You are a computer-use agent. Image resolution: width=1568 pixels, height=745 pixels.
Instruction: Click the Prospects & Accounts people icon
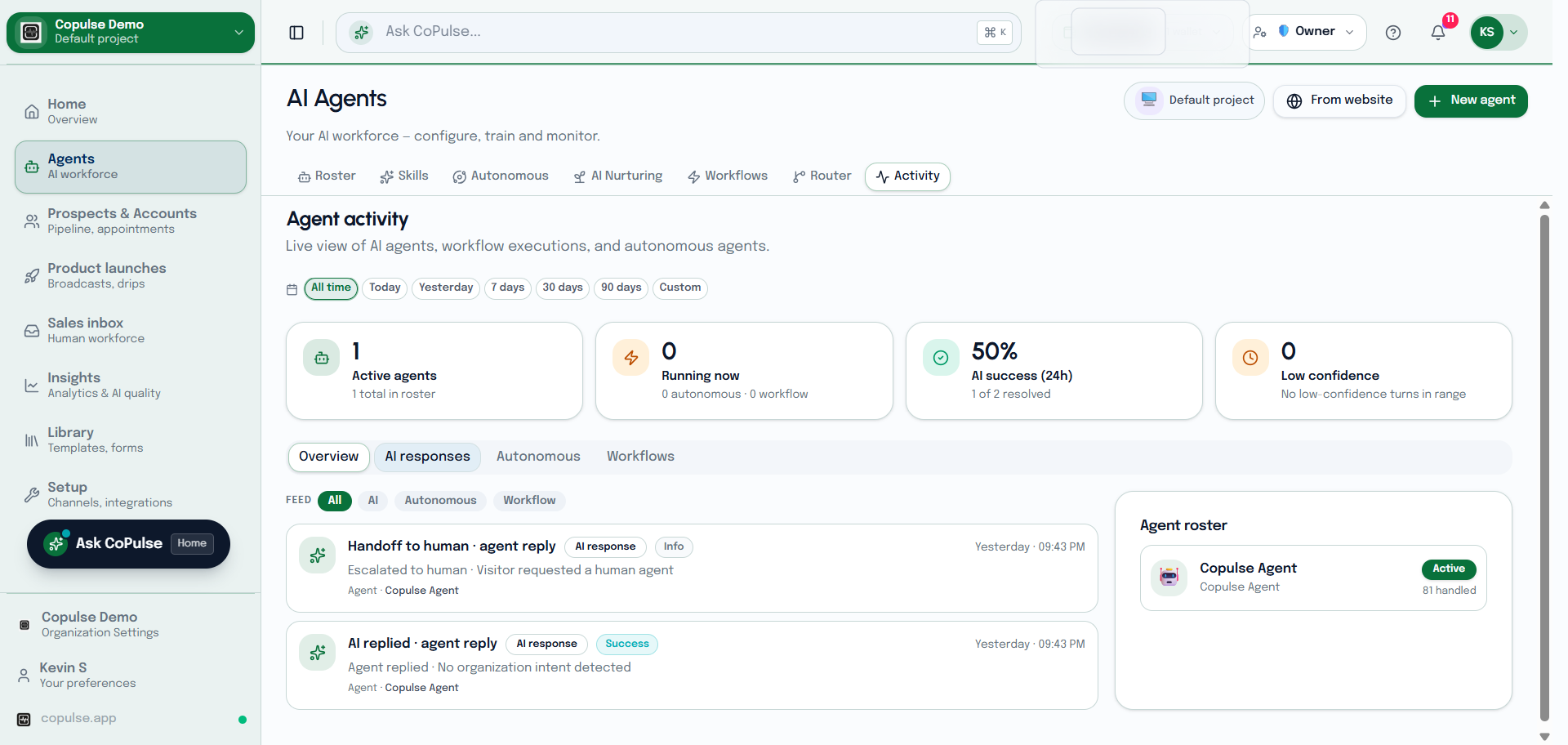(32, 221)
